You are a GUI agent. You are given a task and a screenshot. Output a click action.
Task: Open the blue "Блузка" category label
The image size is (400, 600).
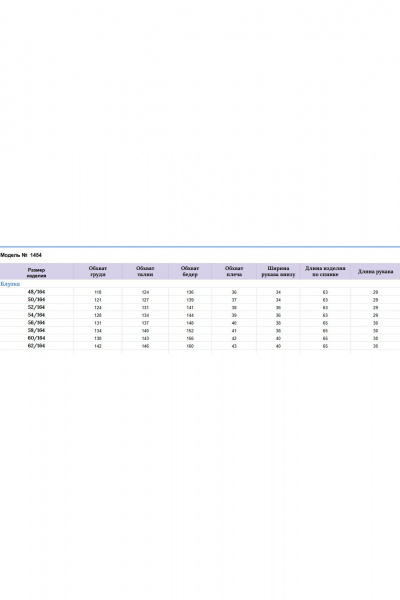pos(10,284)
